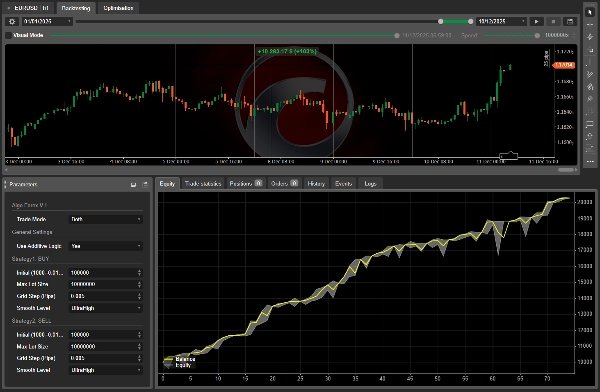Switch to the Backtesting tab
Image resolution: width=600 pixels, height=392 pixels.
76,8
